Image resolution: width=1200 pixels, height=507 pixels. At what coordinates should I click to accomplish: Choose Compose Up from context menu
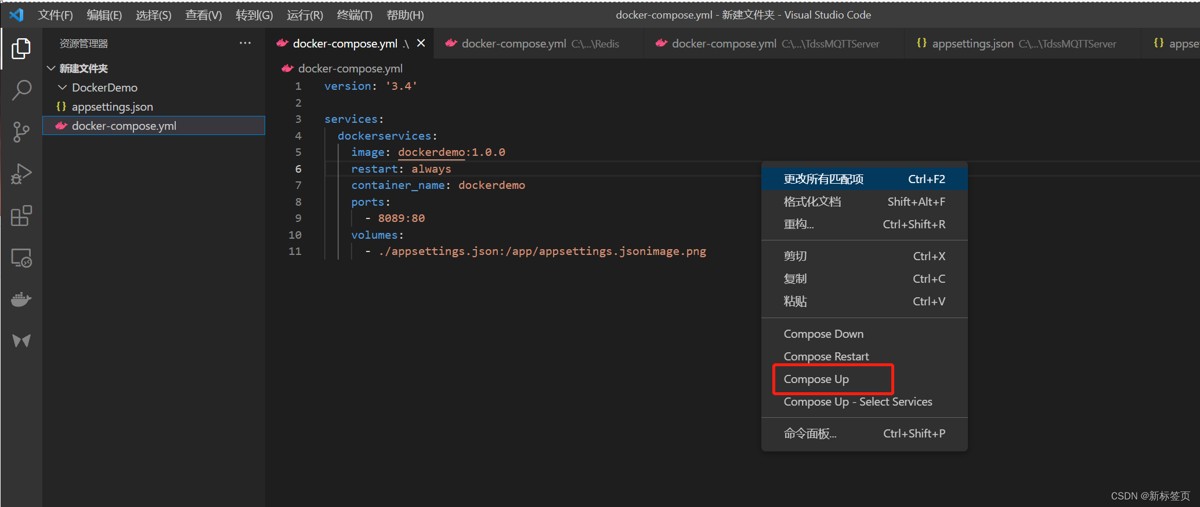(816, 379)
